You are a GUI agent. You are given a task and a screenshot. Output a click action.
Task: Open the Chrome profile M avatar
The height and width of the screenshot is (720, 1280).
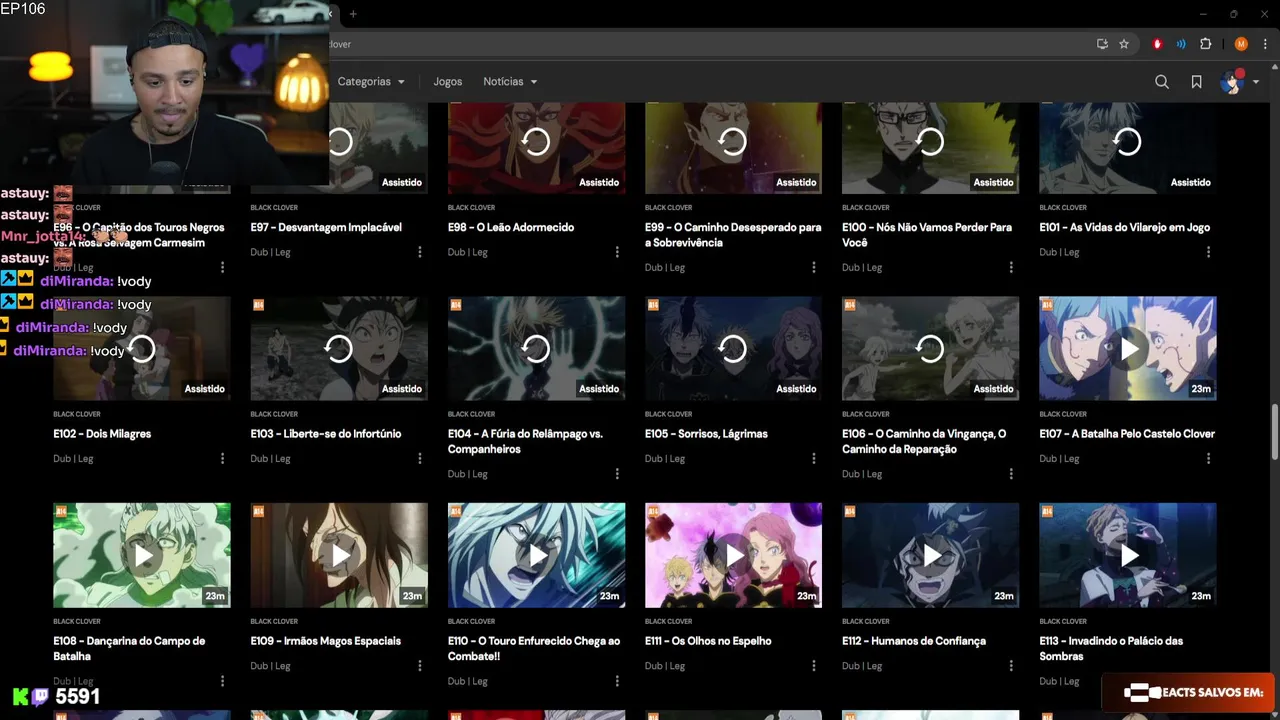pos(1241,44)
